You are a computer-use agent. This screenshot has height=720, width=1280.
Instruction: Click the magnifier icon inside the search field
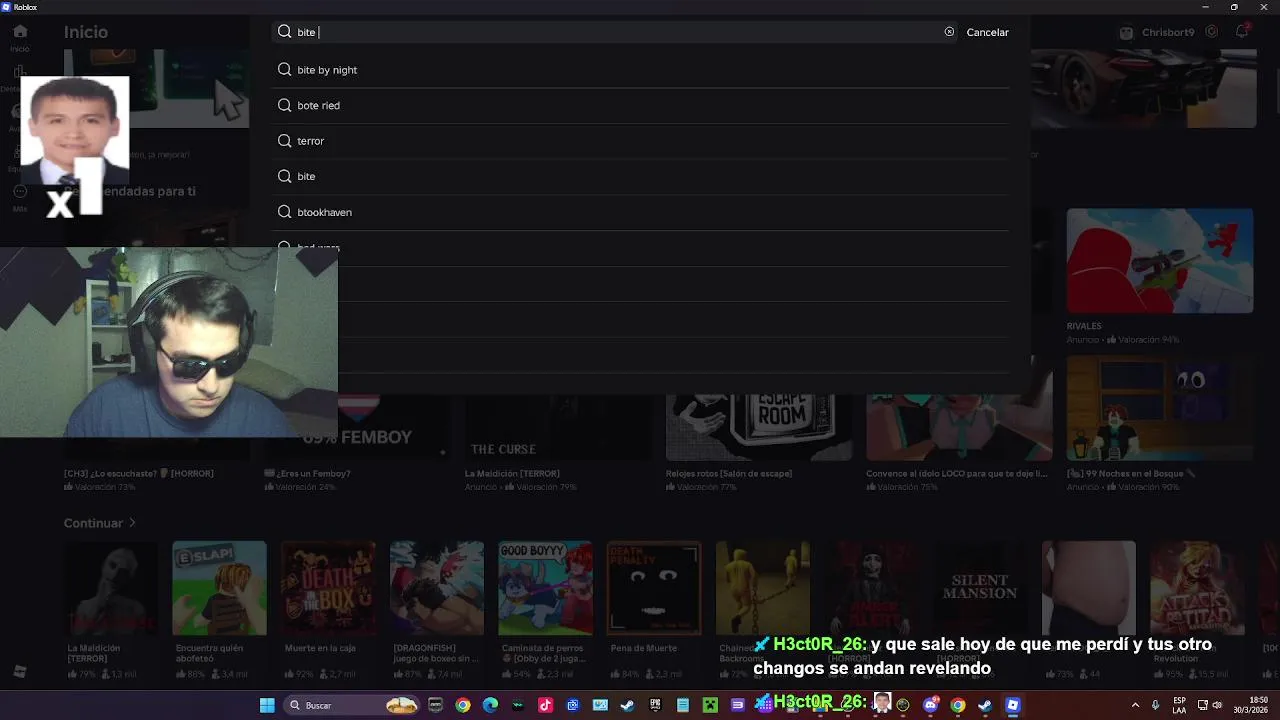[285, 32]
